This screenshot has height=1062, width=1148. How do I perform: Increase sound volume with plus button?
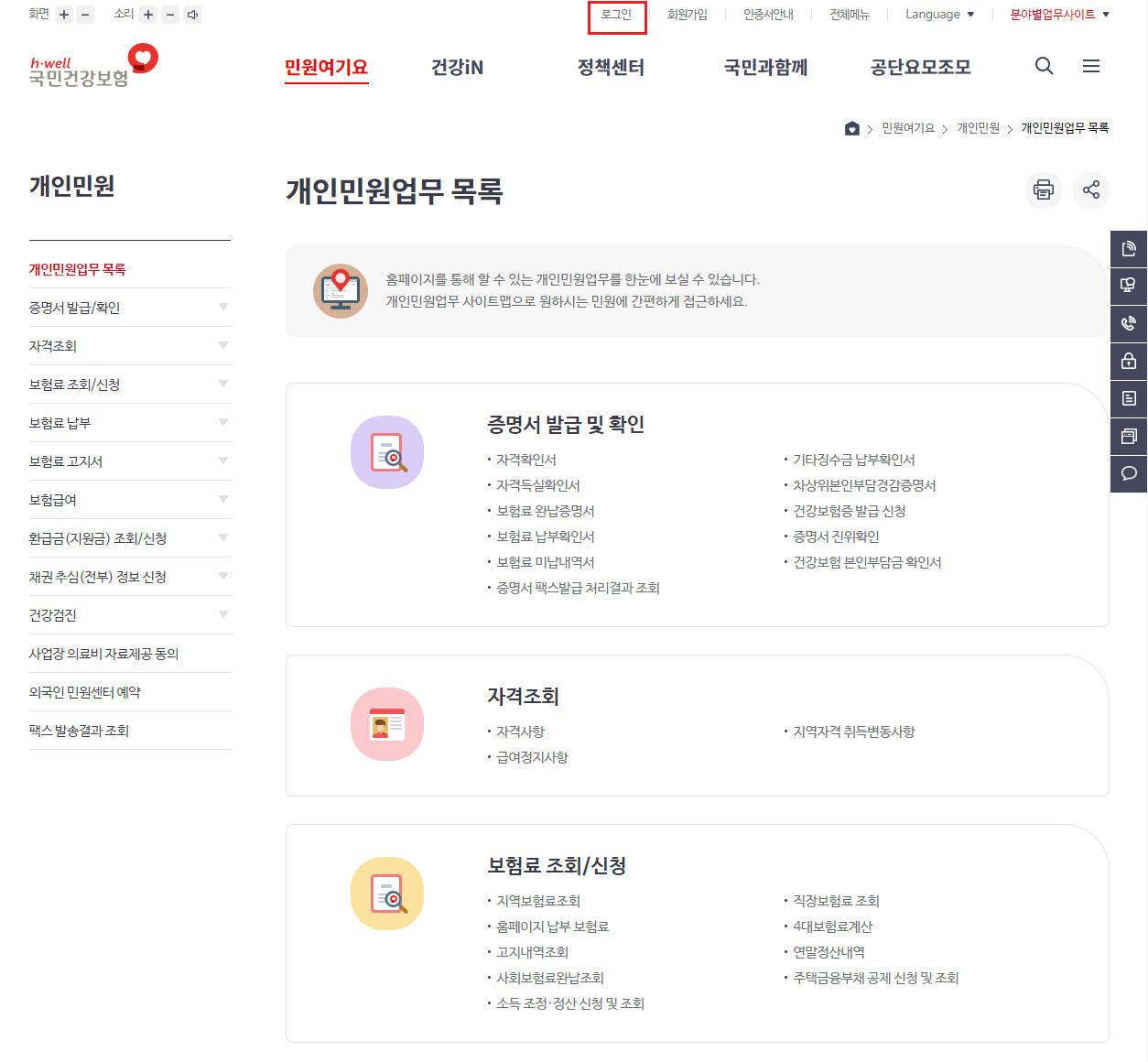click(148, 15)
